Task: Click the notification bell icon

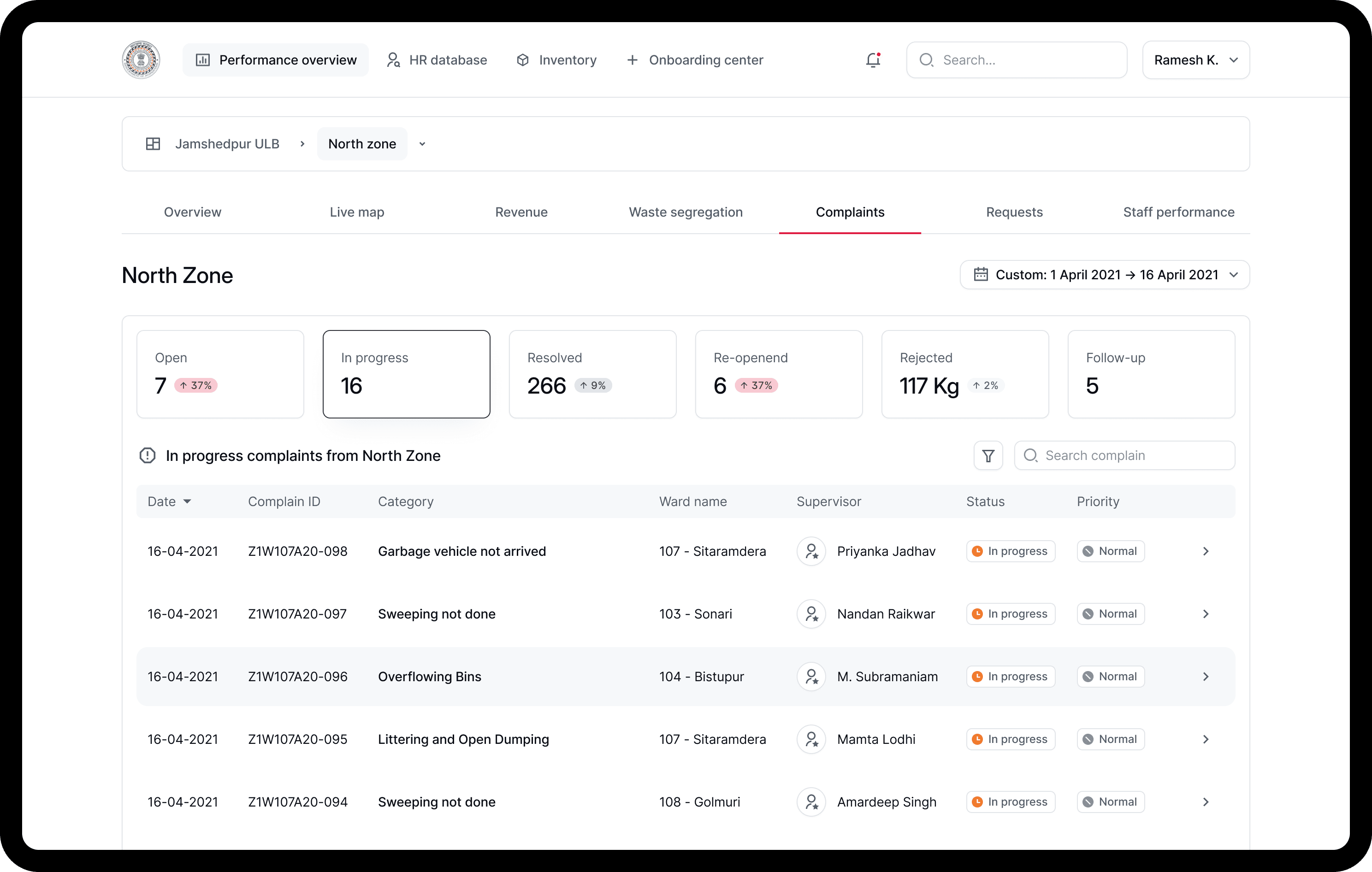Action: [873, 60]
